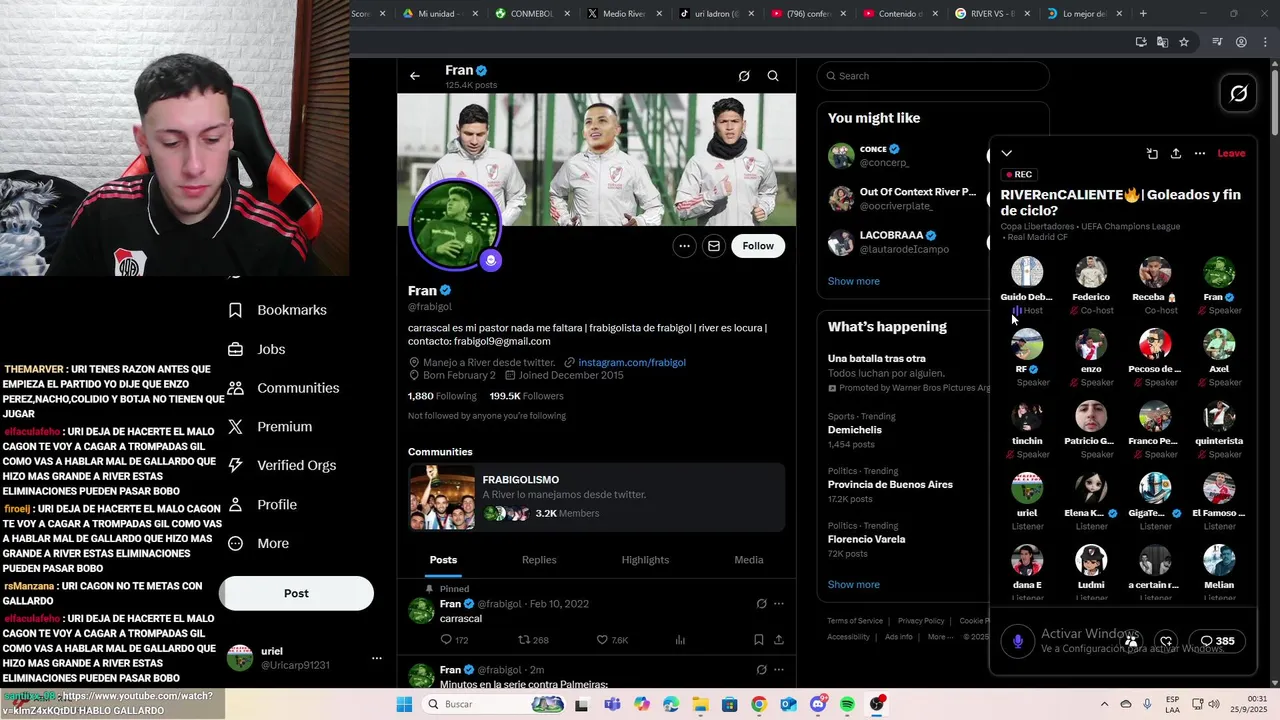
Task: Toggle the Space microphone button
Action: tap(1018, 641)
